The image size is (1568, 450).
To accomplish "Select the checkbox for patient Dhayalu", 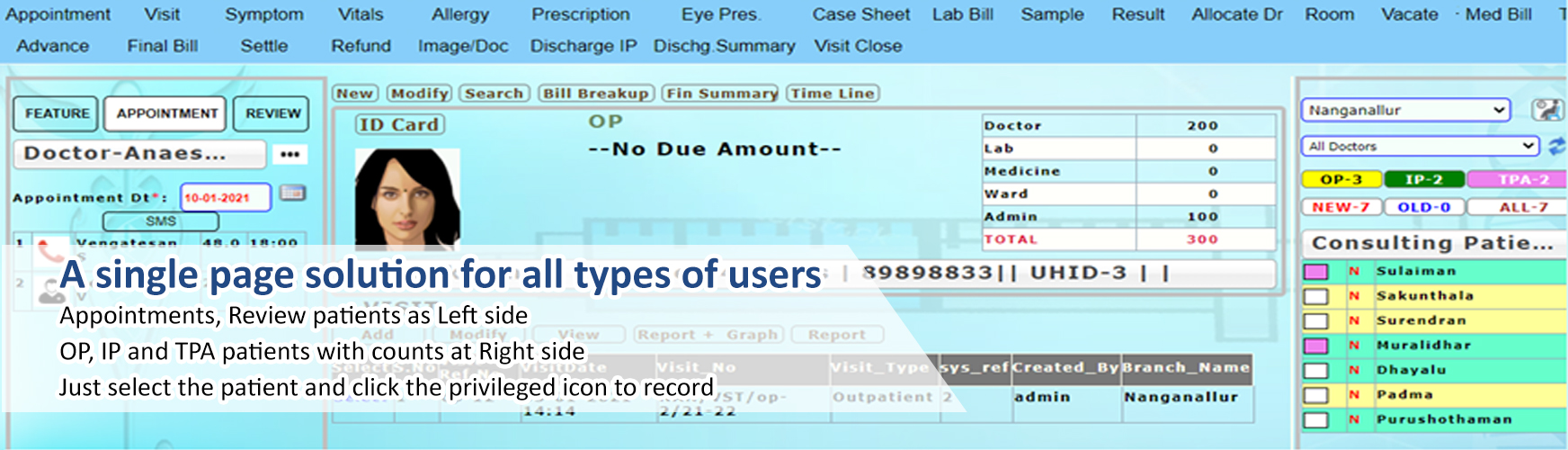I will (x=1316, y=371).
